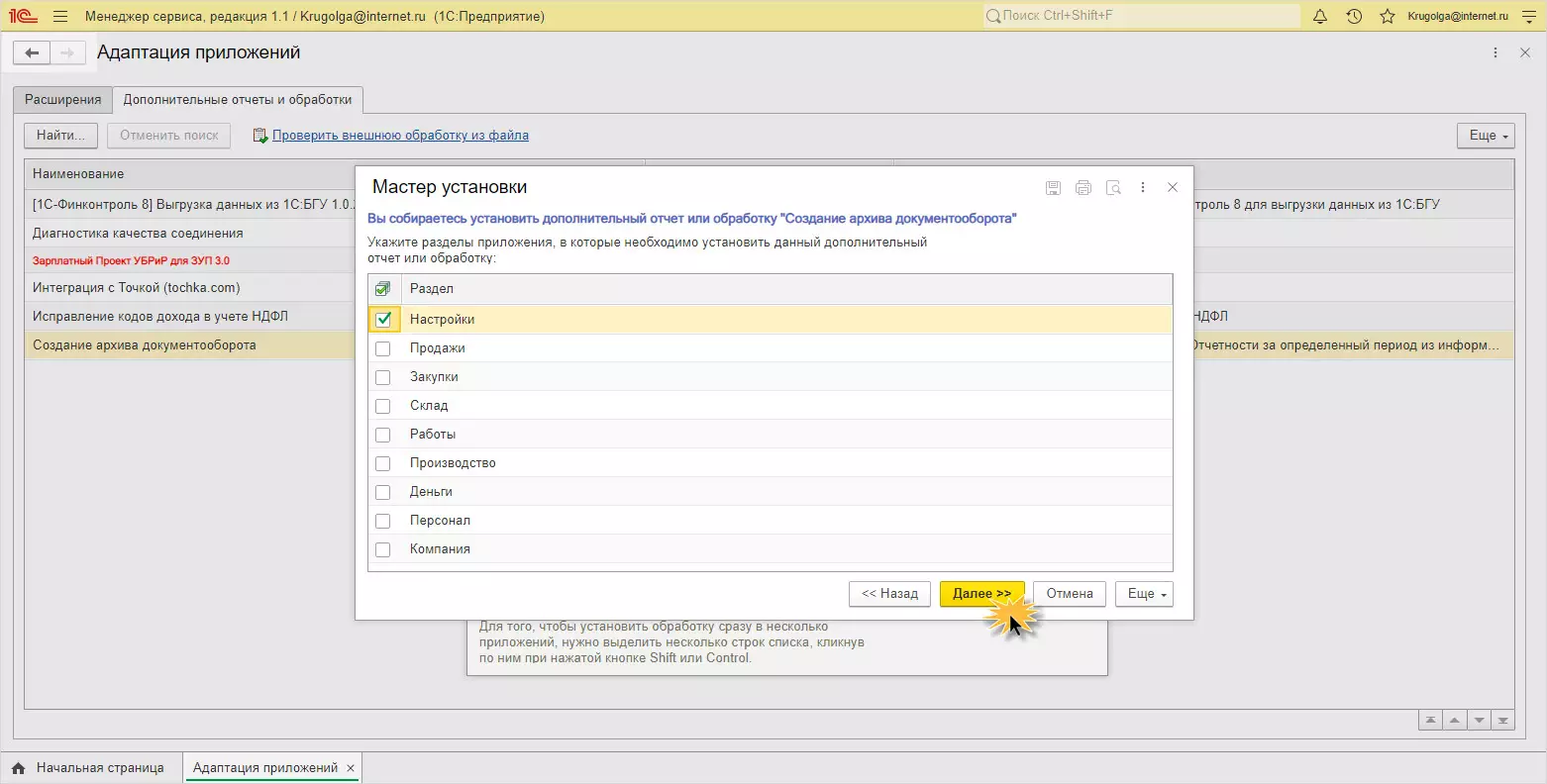Open history clock icon
The height and width of the screenshot is (784, 1547).
coord(1354,16)
